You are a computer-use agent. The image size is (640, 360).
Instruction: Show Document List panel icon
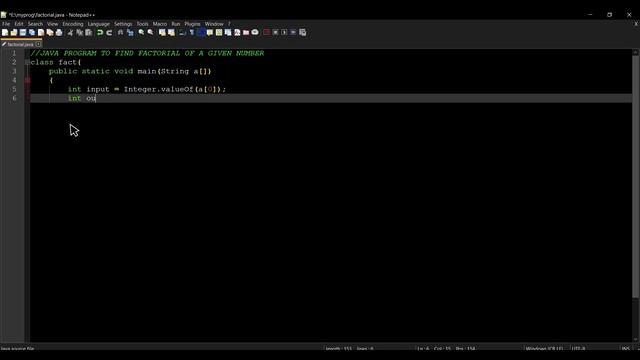coord(228,32)
